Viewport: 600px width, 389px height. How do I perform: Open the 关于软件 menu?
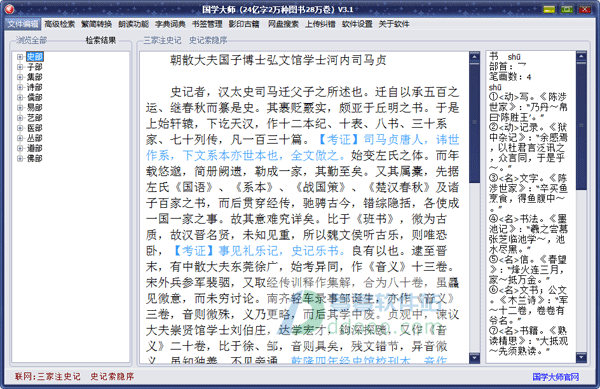pyautogui.click(x=394, y=24)
